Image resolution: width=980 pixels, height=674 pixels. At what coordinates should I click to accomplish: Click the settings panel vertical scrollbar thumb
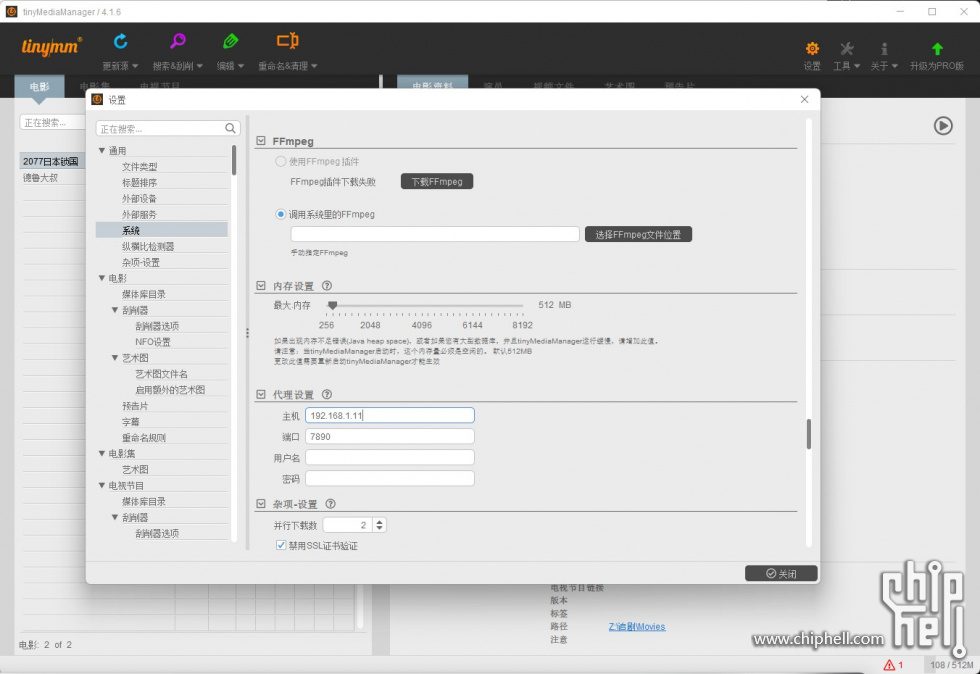[809, 434]
